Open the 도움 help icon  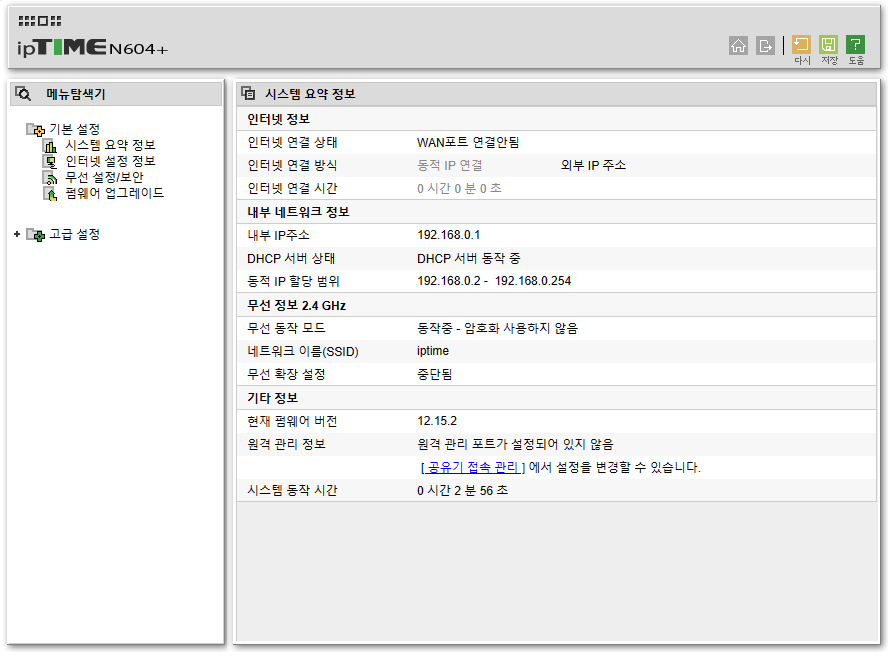pyautogui.click(x=855, y=44)
